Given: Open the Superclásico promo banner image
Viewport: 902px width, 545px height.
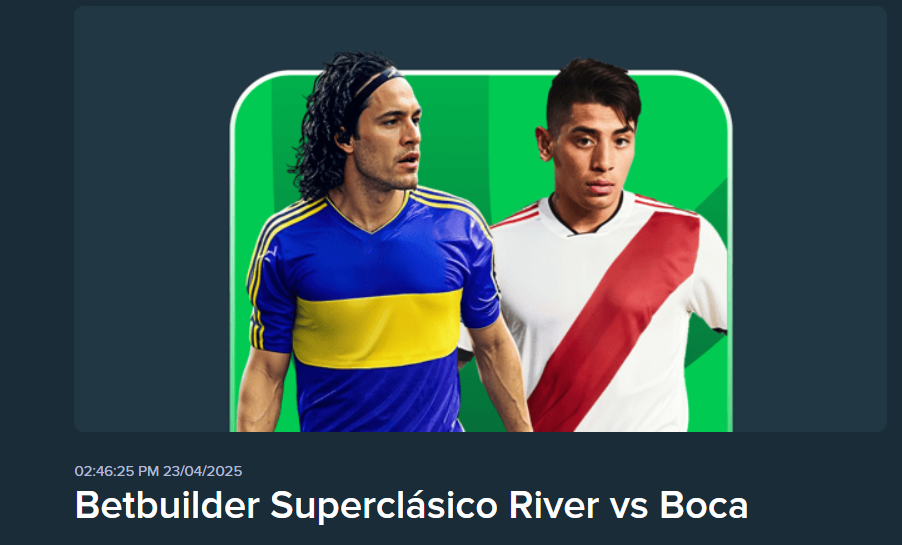Looking at the screenshot, I should (480, 219).
